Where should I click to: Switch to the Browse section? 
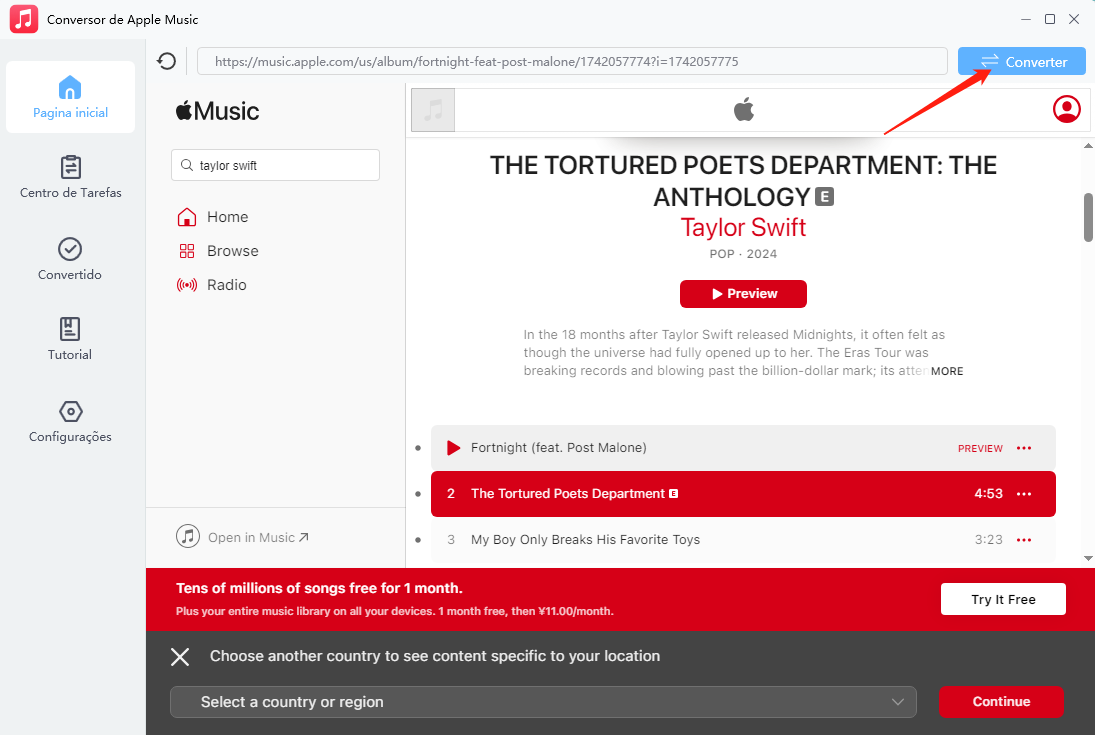coord(232,250)
